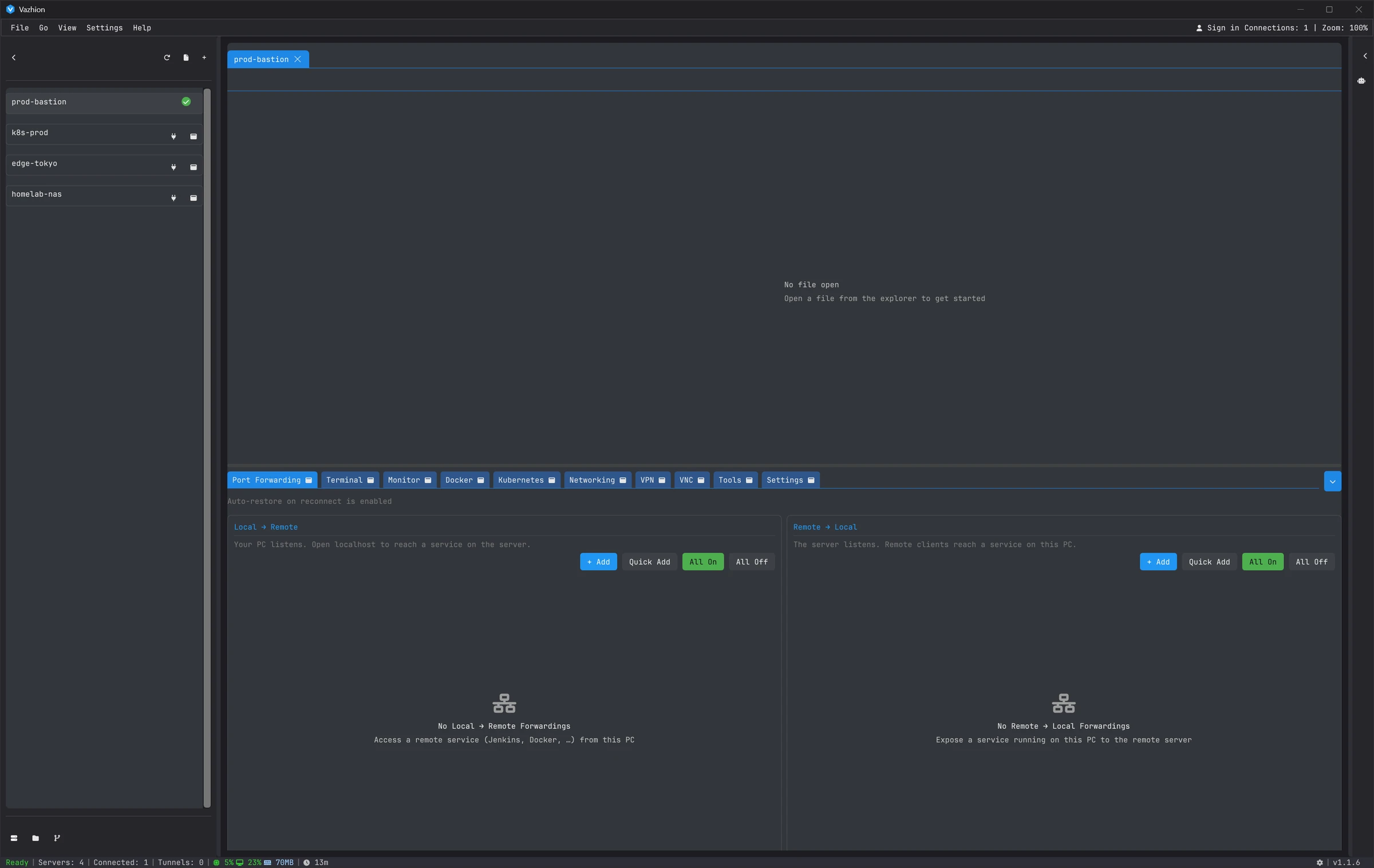Click the memory 70MB indicator in status bar
Image resolution: width=1374 pixels, height=868 pixels.
tap(279, 862)
